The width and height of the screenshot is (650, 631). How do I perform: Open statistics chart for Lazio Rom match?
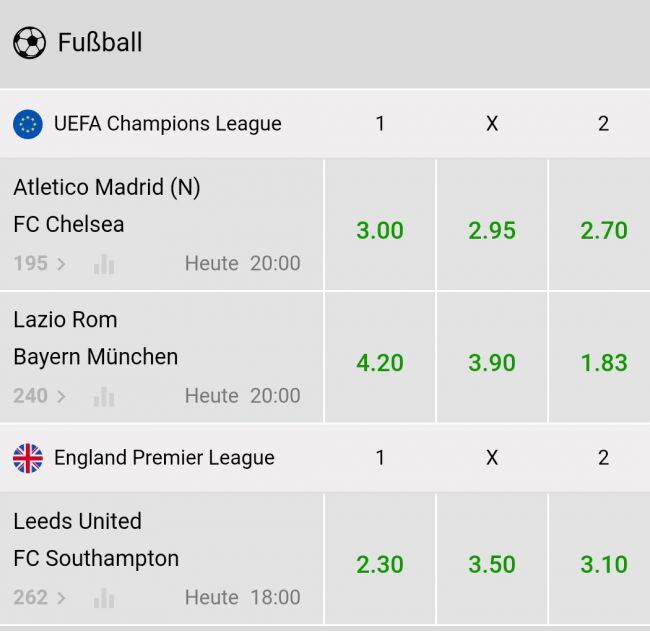coord(104,396)
